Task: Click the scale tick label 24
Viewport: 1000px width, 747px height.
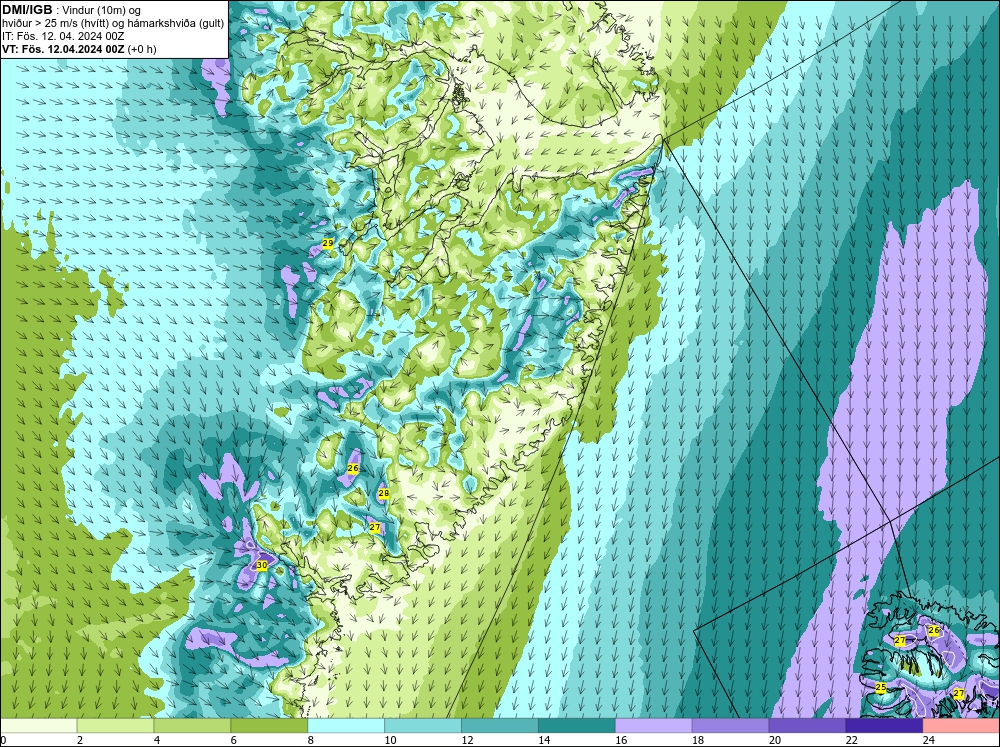Action: pos(929,740)
